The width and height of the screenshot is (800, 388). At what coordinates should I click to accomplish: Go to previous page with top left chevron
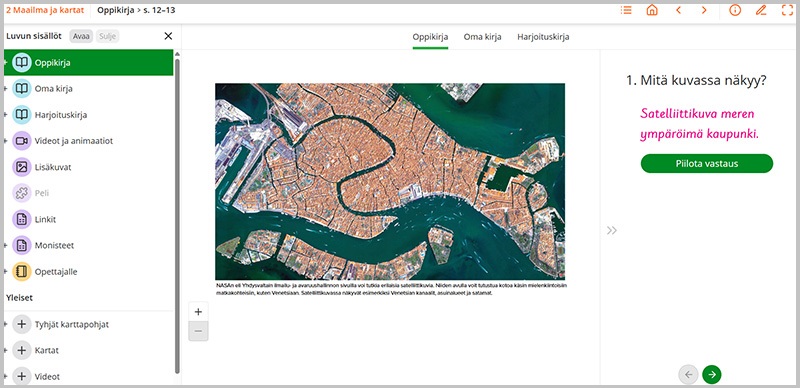coord(679,10)
